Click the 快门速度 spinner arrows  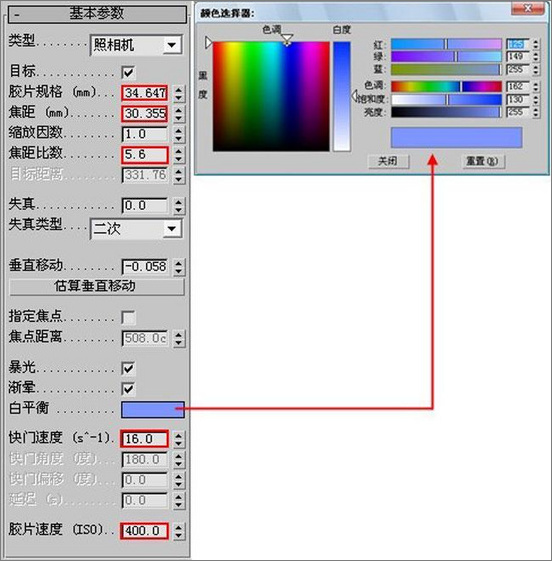point(179,439)
